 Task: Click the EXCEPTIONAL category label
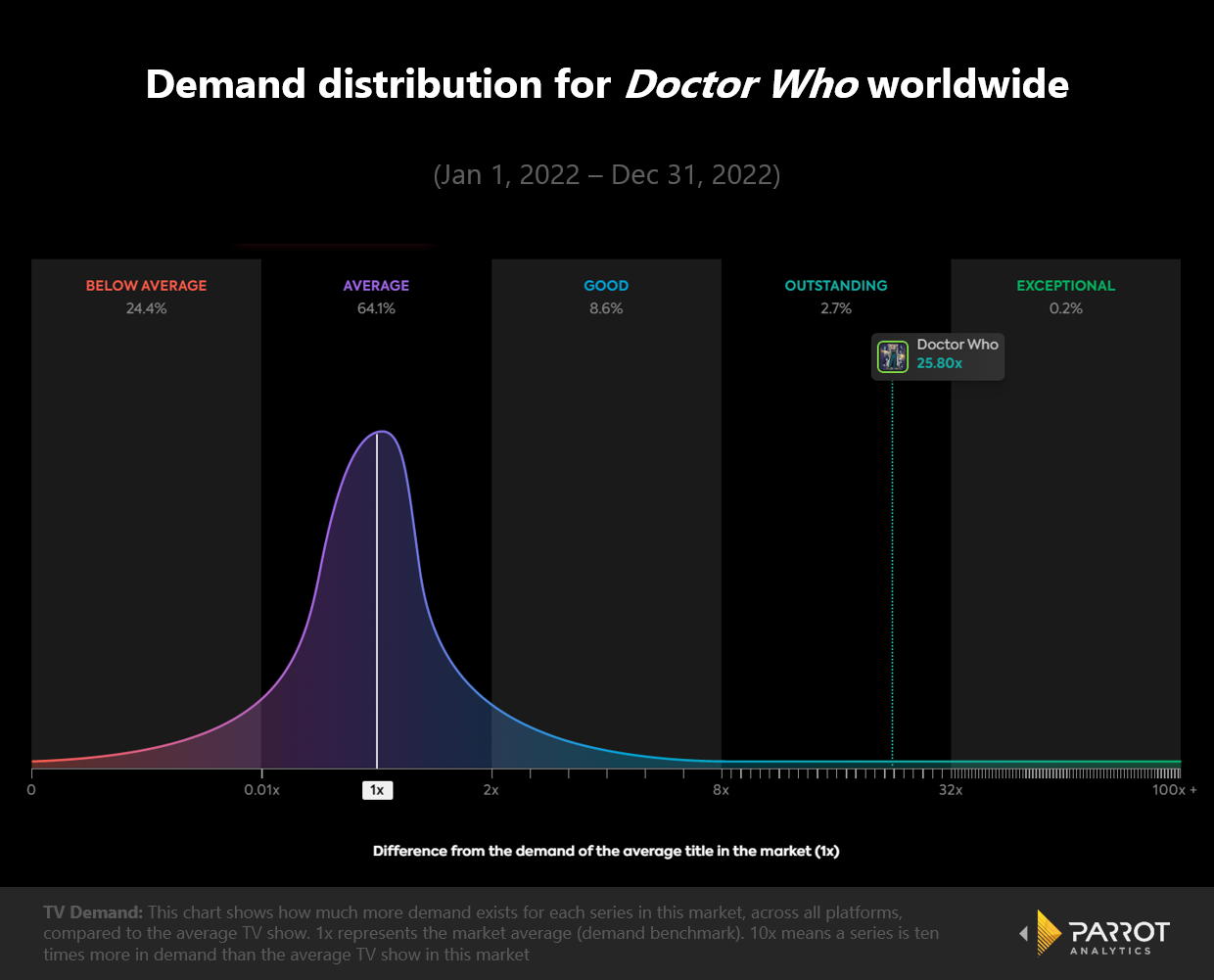[1065, 286]
